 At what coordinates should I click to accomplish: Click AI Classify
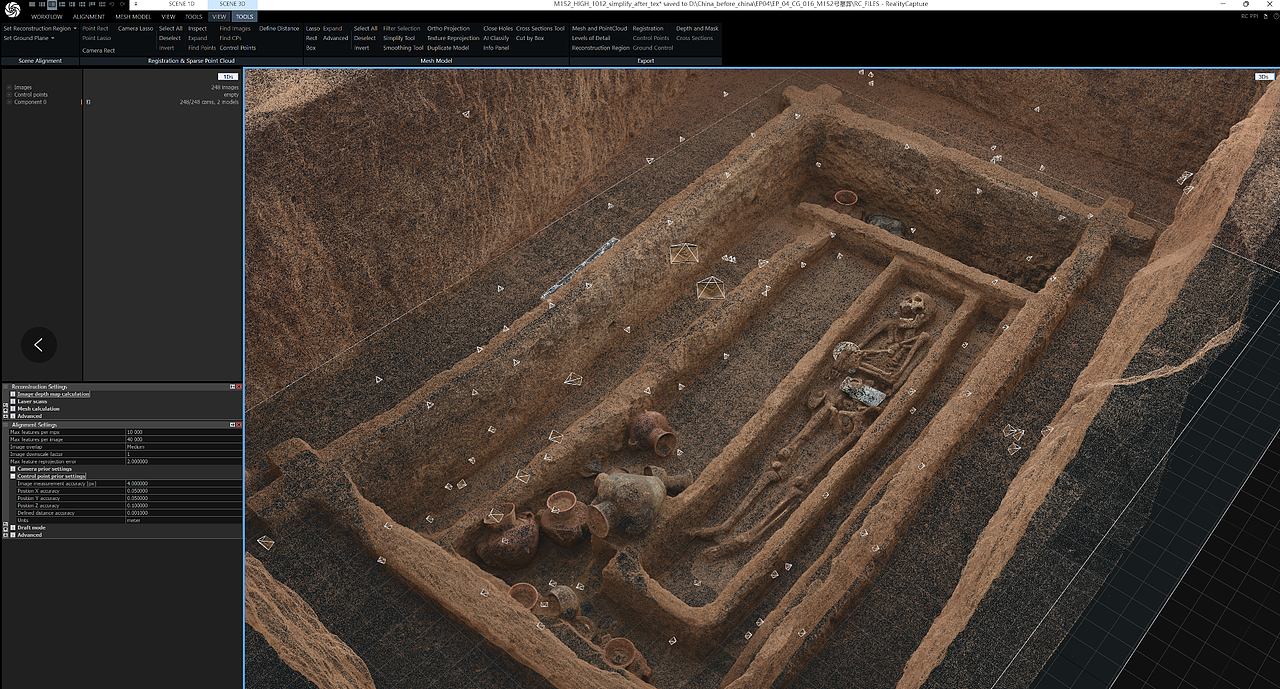pyautogui.click(x=496, y=38)
